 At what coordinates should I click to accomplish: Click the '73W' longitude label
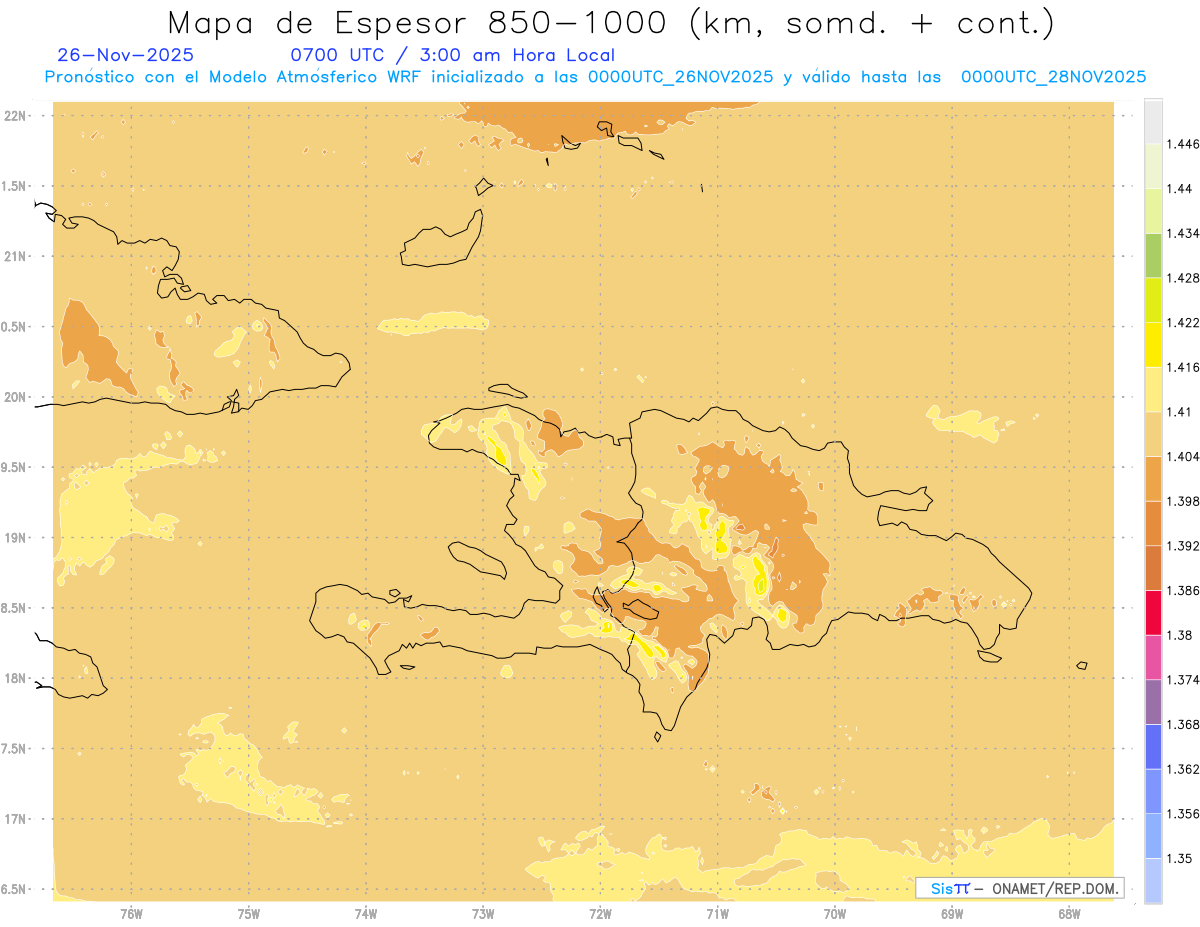coord(483,913)
